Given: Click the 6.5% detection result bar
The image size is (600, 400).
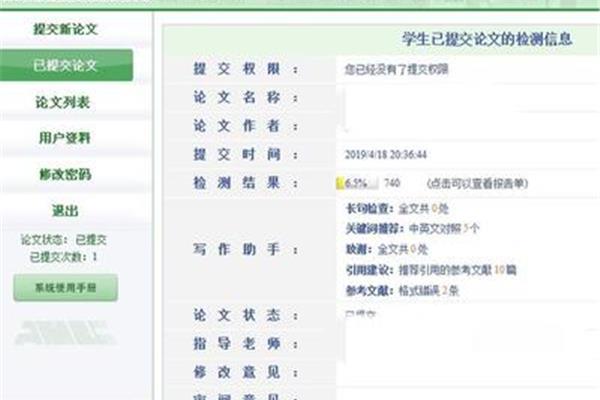Looking at the screenshot, I should click(x=357, y=183).
